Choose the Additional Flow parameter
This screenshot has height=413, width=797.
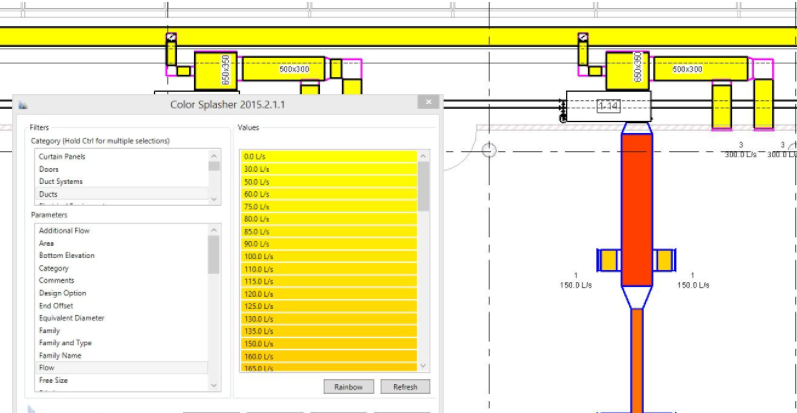point(121,231)
